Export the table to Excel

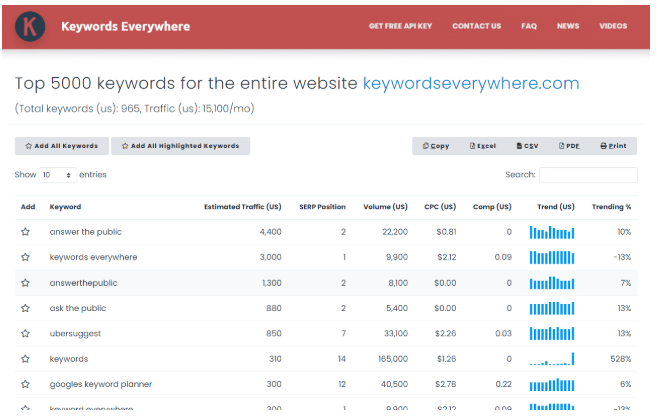click(x=483, y=146)
